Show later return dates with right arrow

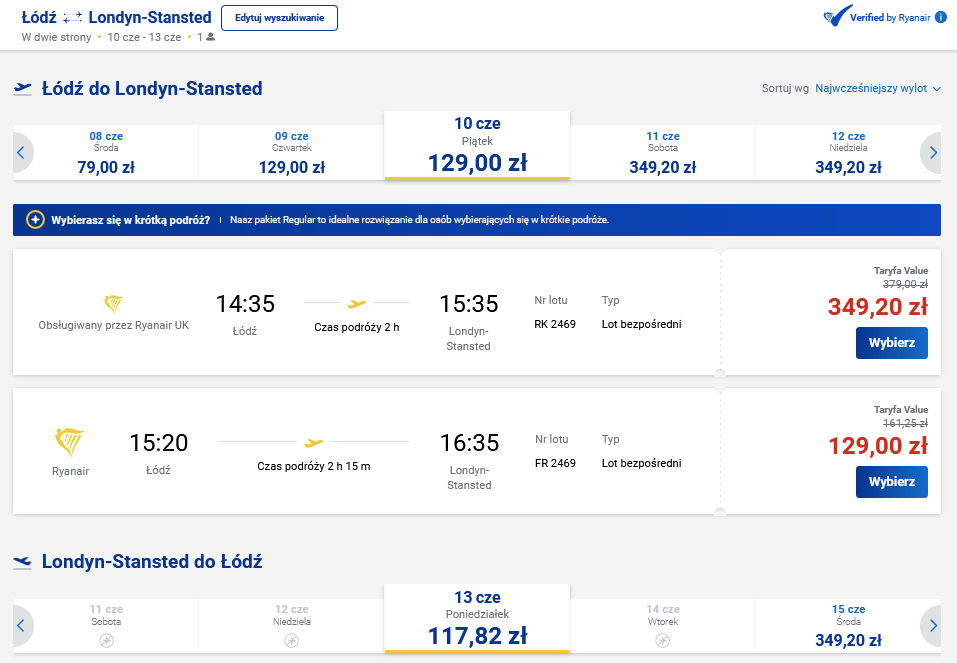click(x=932, y=626)
